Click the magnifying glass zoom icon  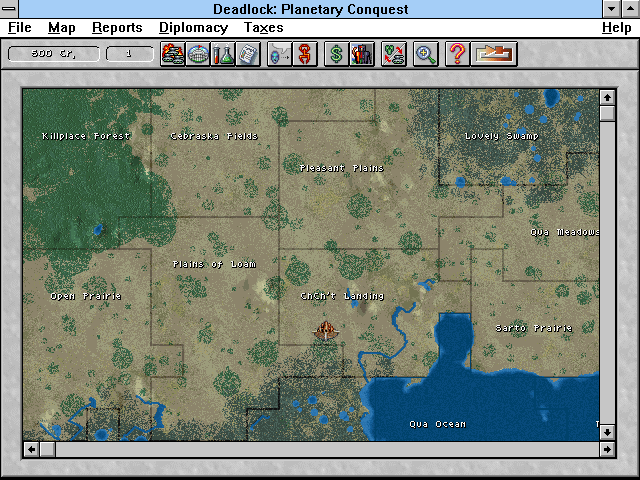click(426, 54)
